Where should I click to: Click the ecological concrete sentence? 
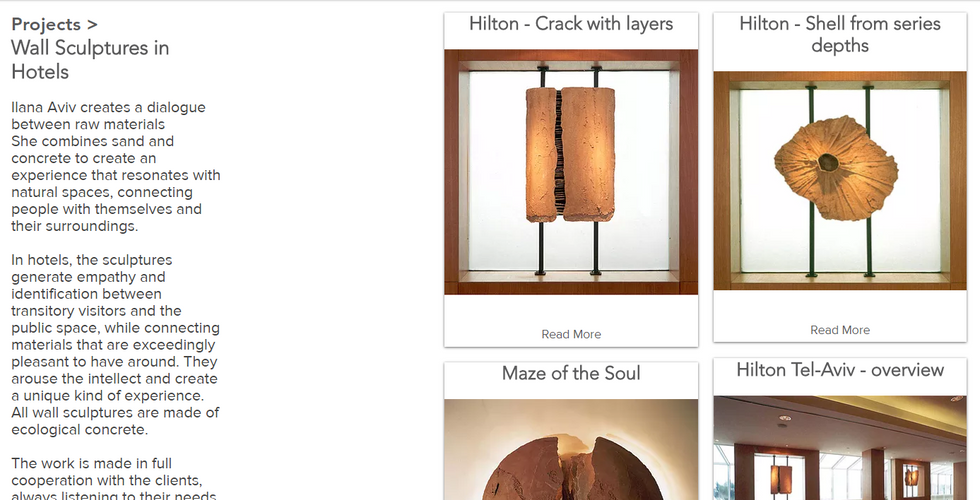[x=115, y=421]
